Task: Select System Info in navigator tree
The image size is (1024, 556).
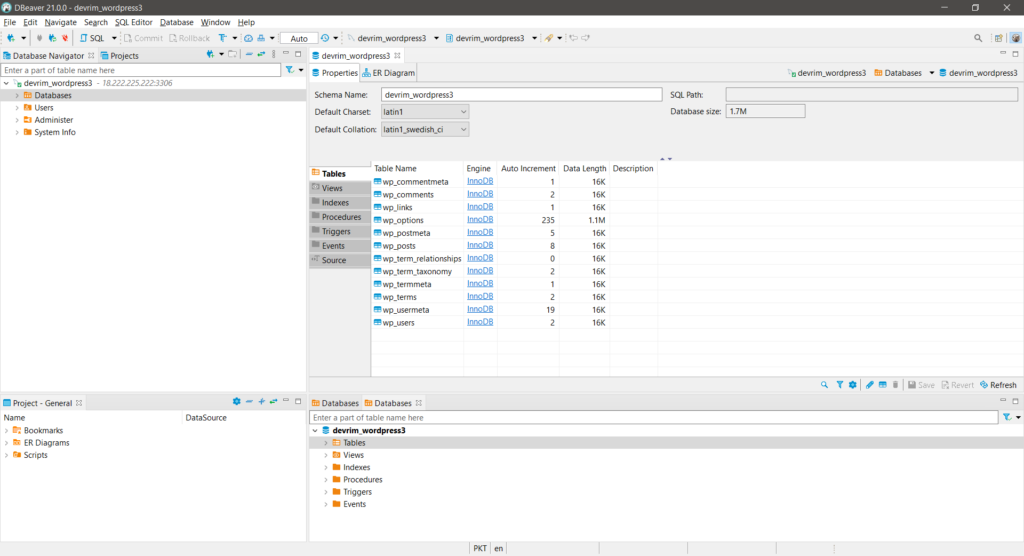Action: [55, 133]
